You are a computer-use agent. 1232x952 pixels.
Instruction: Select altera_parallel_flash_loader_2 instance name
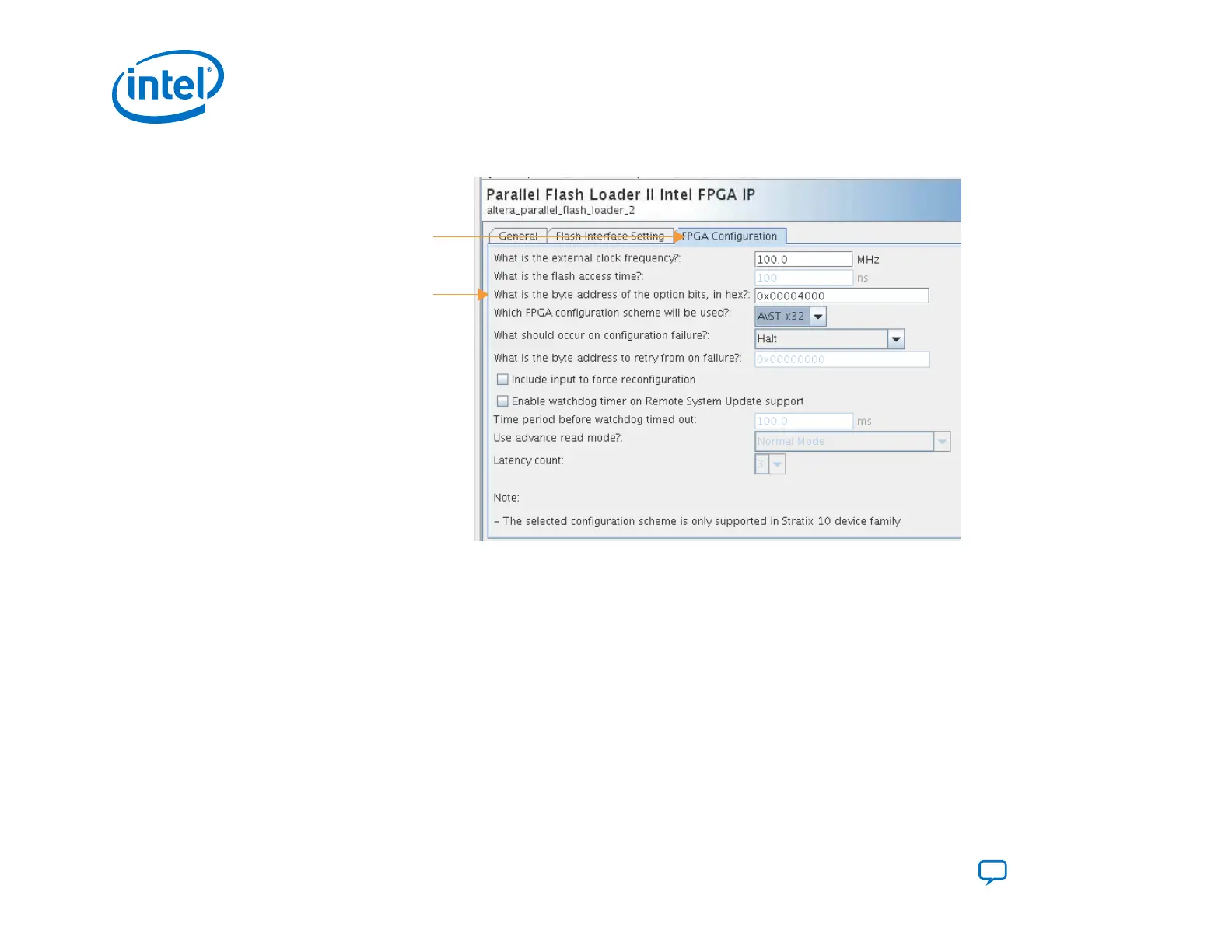(x=561, y=210)
